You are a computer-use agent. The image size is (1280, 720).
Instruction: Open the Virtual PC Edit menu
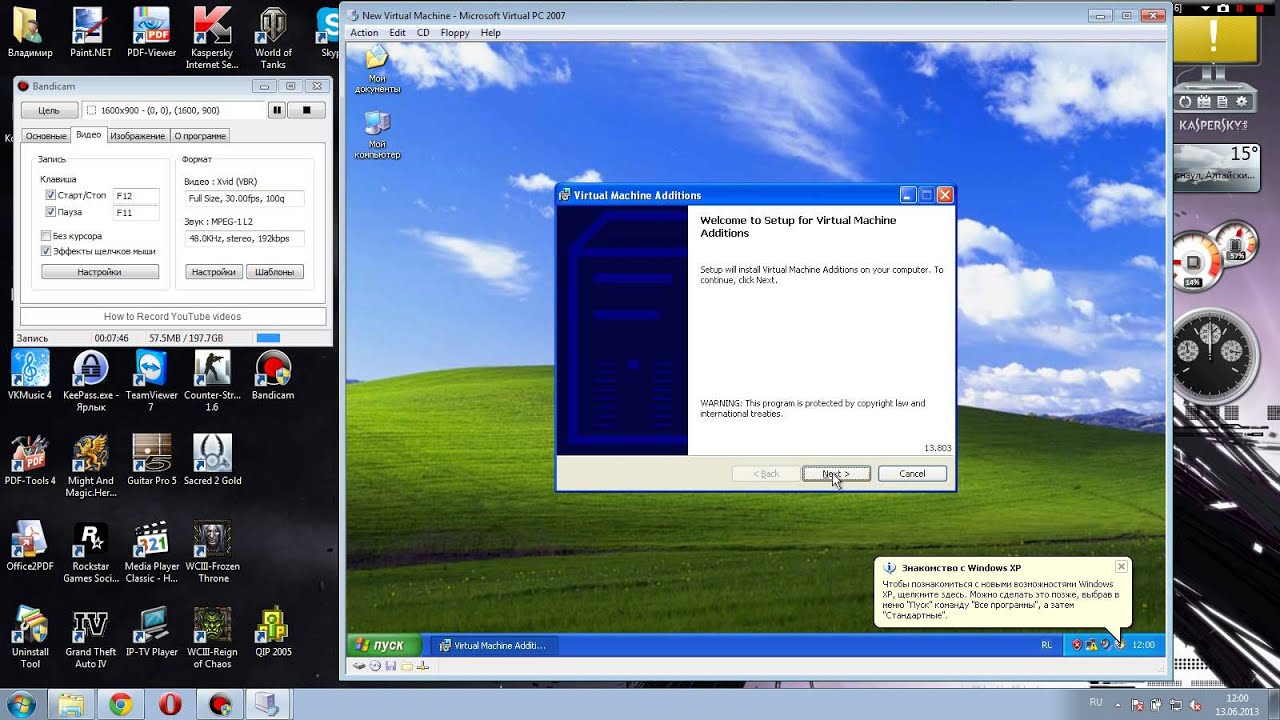click(397, 32)
